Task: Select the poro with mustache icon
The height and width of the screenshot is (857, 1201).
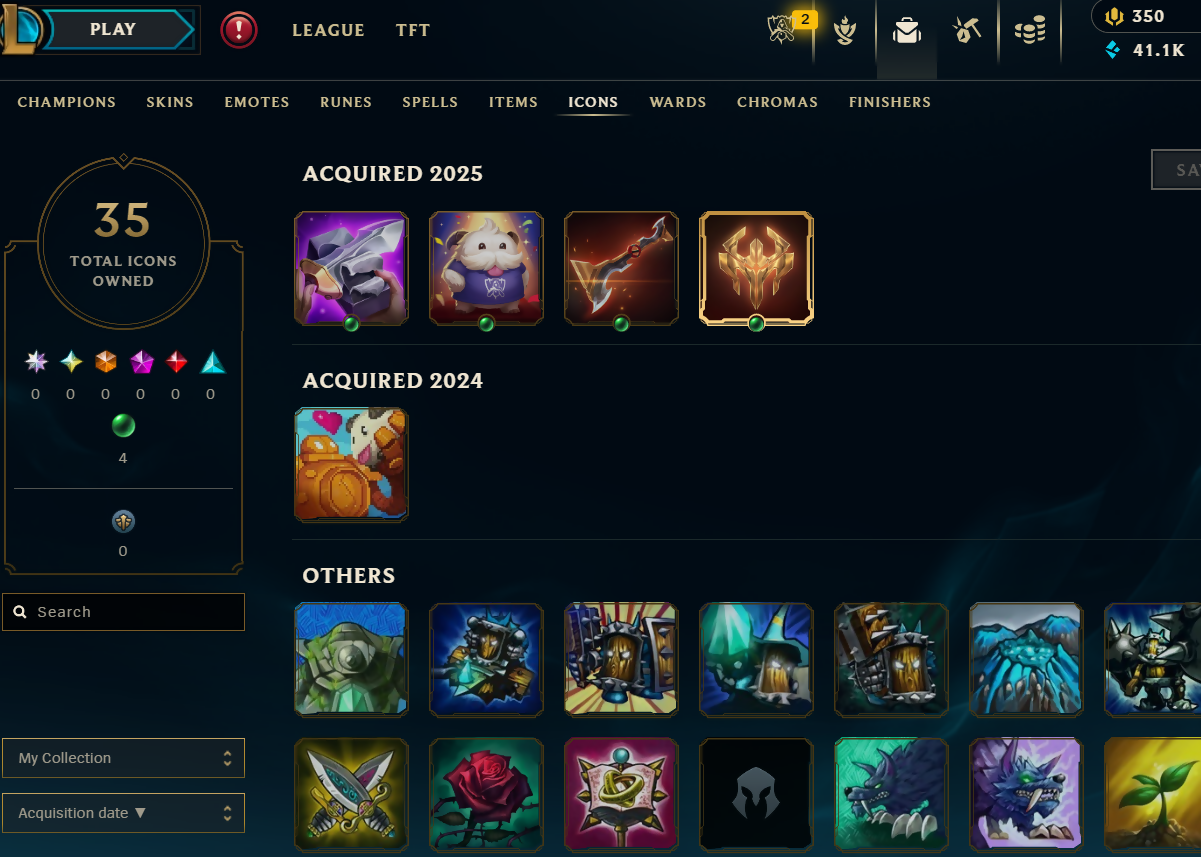Action: click(x=486, y=268)
